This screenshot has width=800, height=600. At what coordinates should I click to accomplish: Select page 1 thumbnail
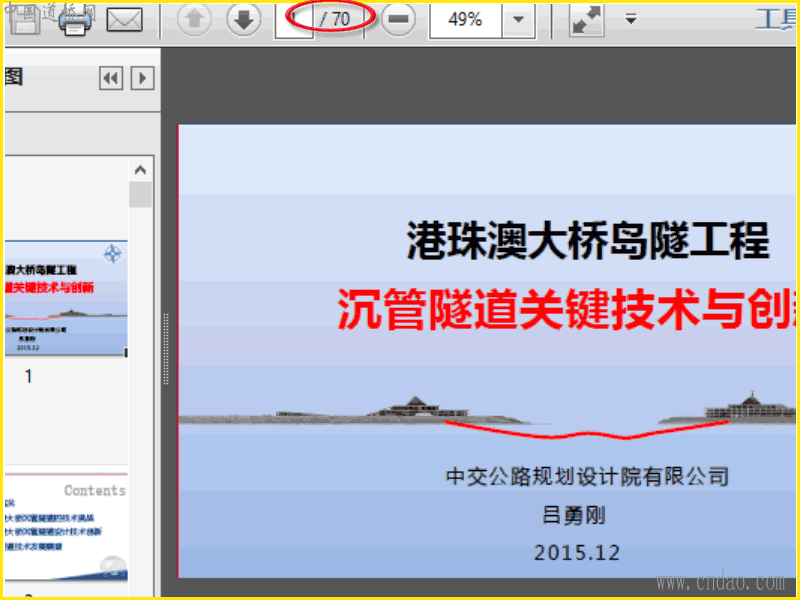click(66, 298)
